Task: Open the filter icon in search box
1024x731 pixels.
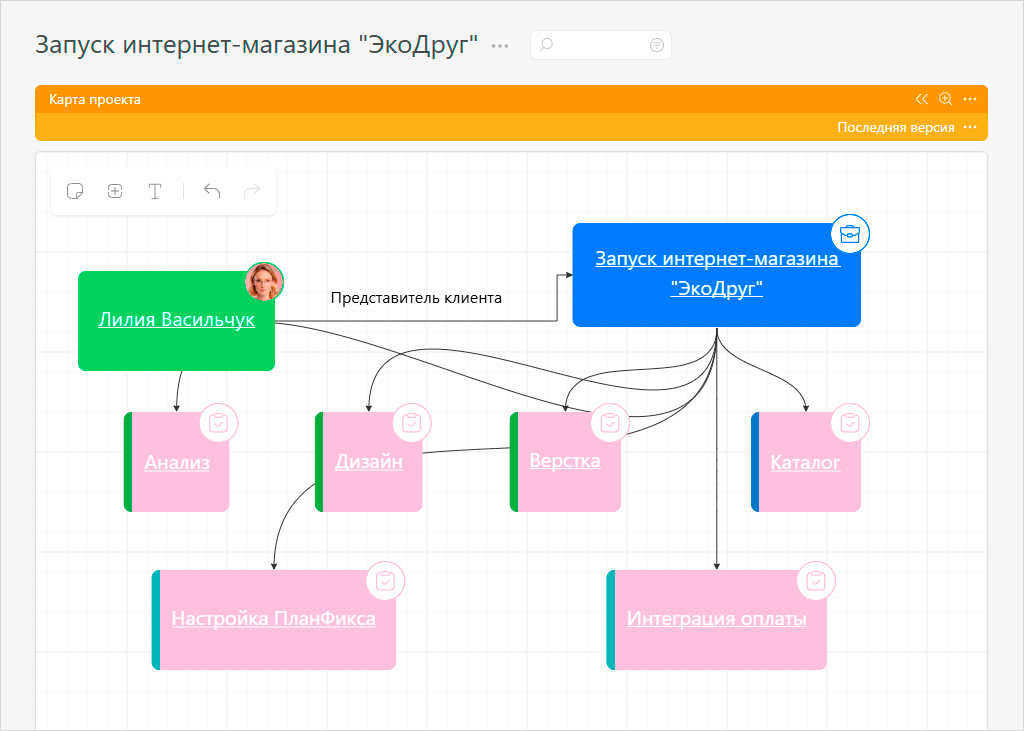Action: coord(656,44)
